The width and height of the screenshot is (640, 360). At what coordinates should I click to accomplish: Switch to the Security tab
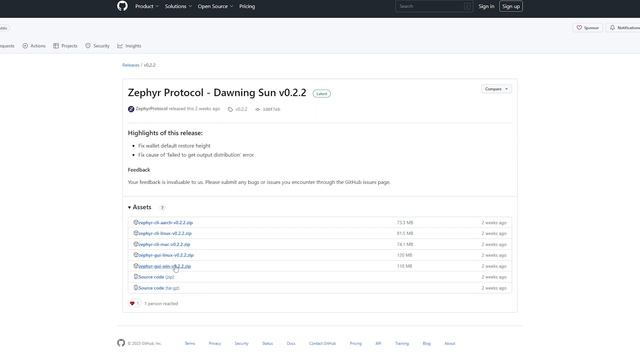97,46
